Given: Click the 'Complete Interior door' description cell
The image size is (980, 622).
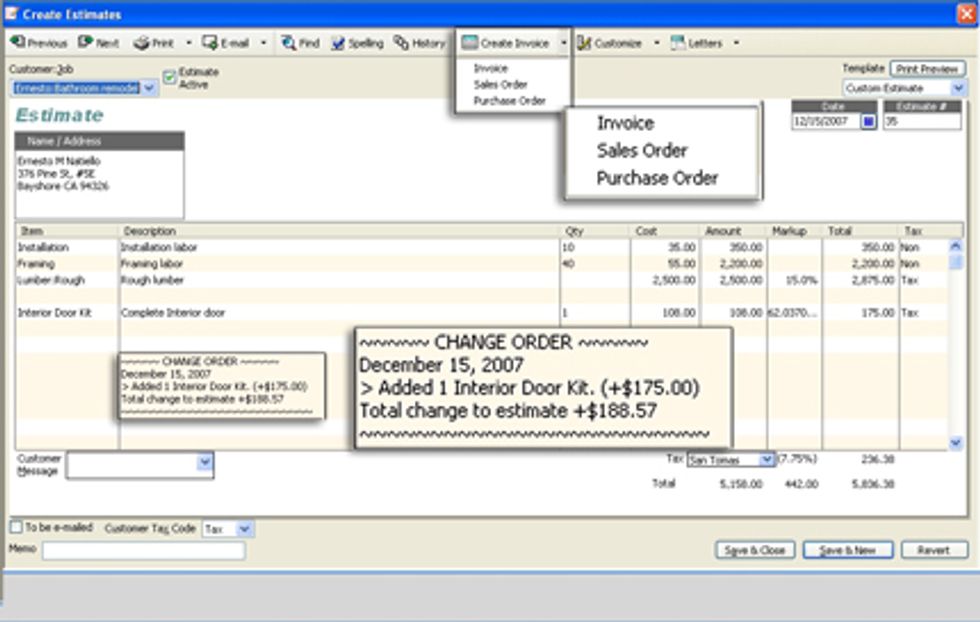Looking at the screenshot, I should click(339, 313).
